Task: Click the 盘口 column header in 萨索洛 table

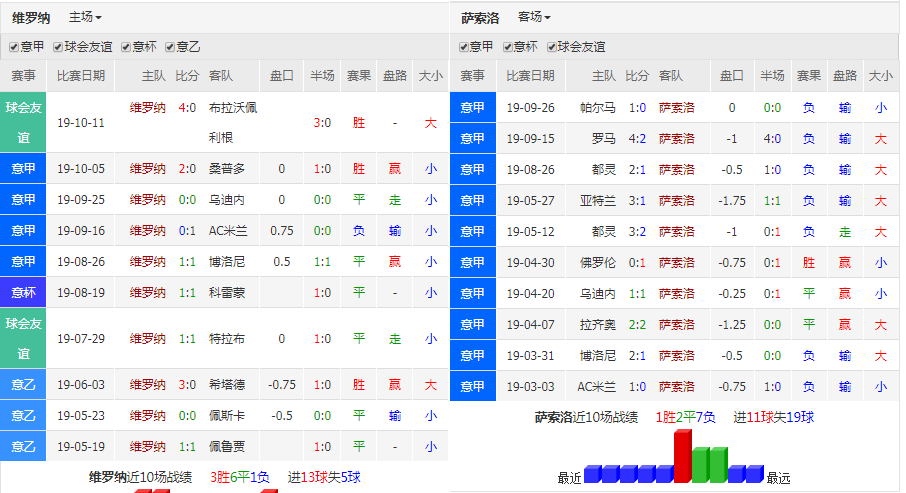Action: pyautogui.click(x=732, y=76)
